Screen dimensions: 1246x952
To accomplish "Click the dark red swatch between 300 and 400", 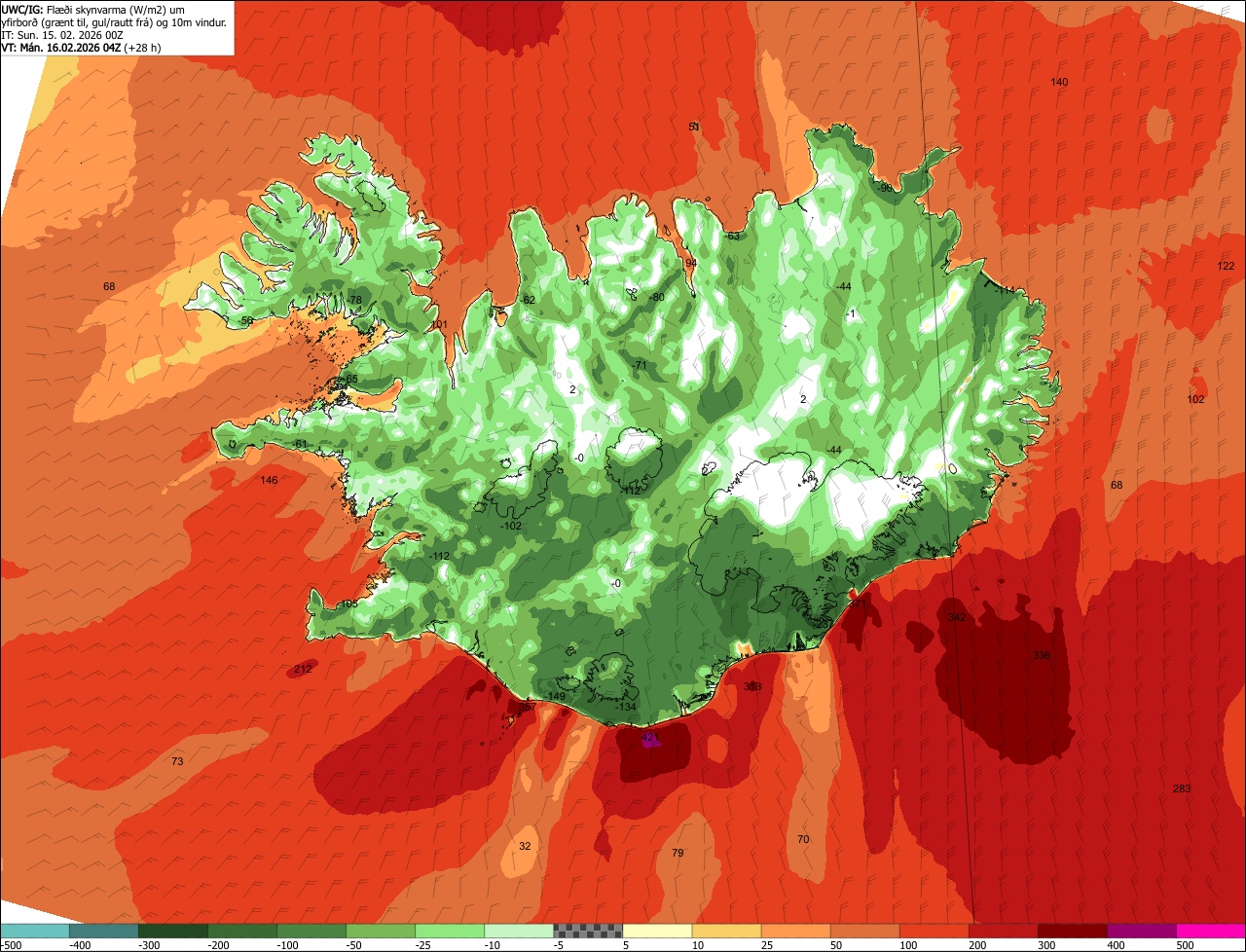I will (x=1072, y=931).
